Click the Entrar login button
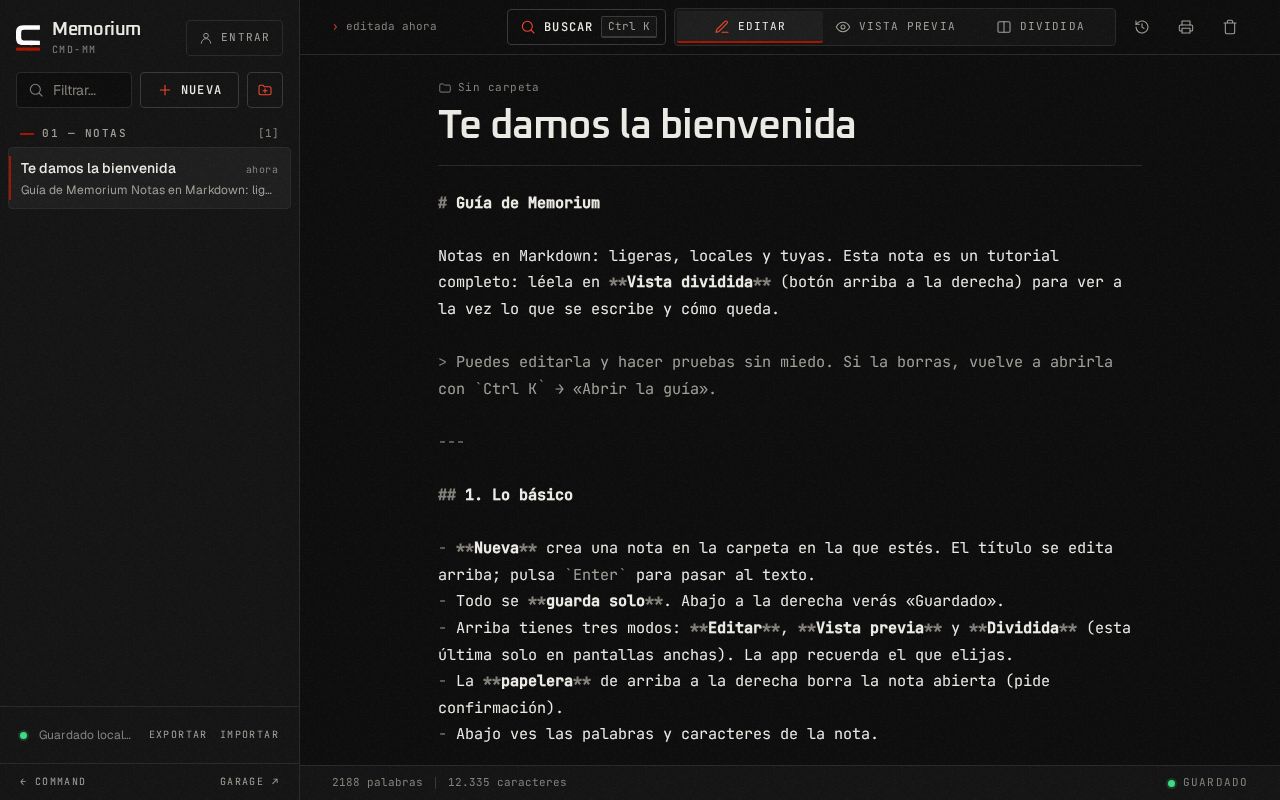The height and width of the screenshot is (800, 1280). pos(234,38)
